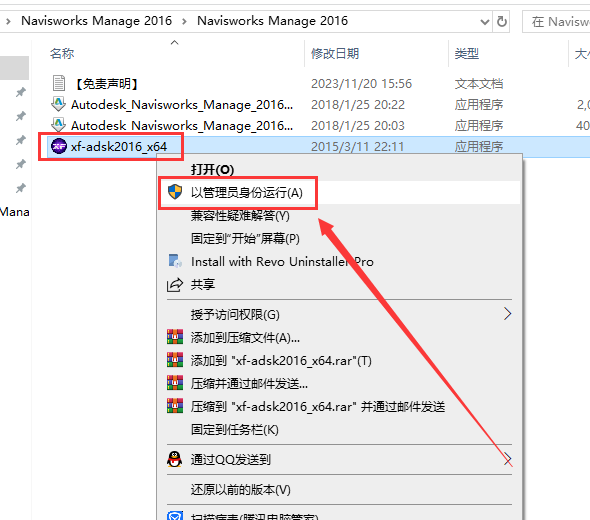The height and width of the screenshot is (520, 590).
Task: Select file name xf-adsk2016_x64
Action: click(119, 146)
